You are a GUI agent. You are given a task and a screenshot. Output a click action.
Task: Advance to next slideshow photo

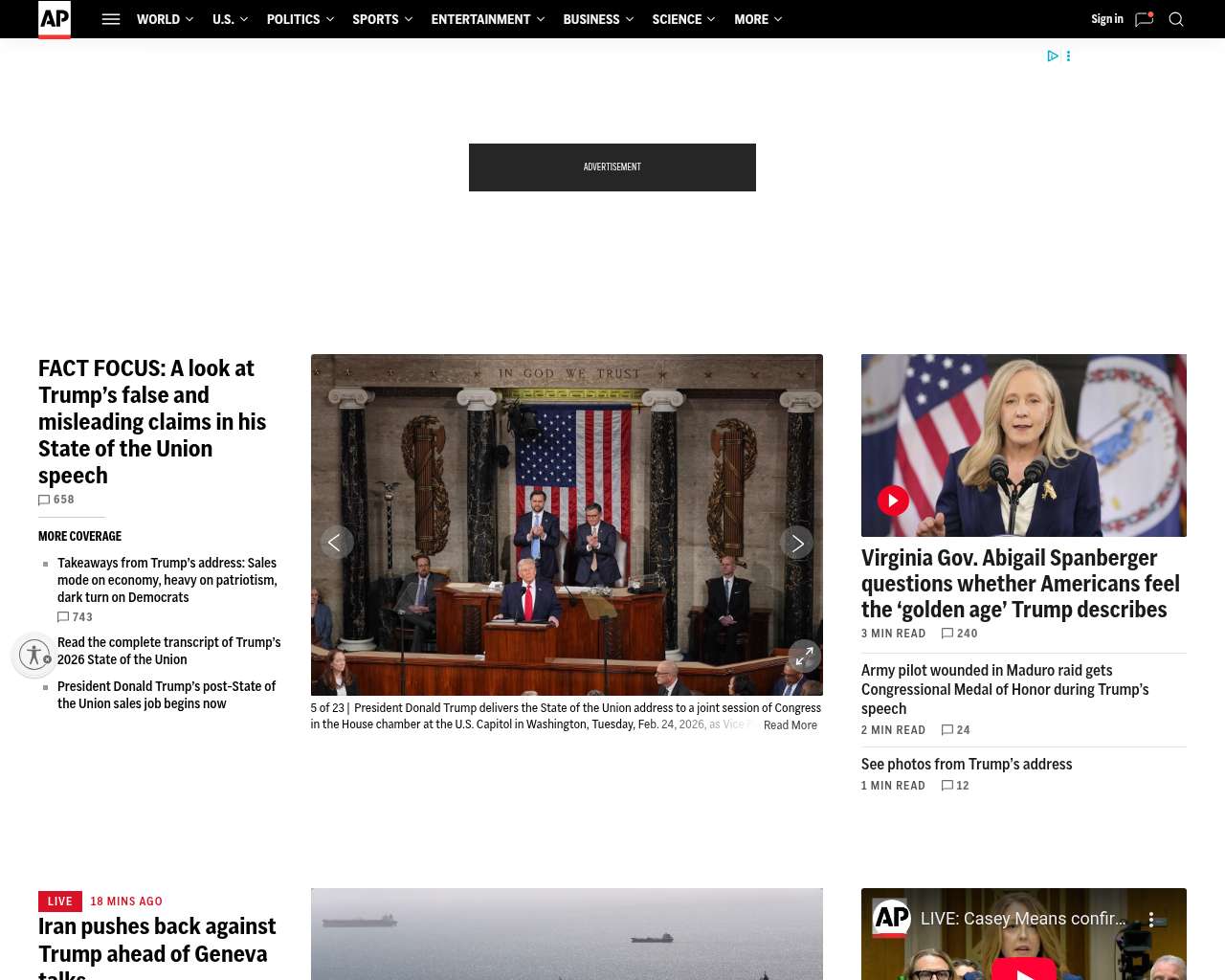(797, 543)
